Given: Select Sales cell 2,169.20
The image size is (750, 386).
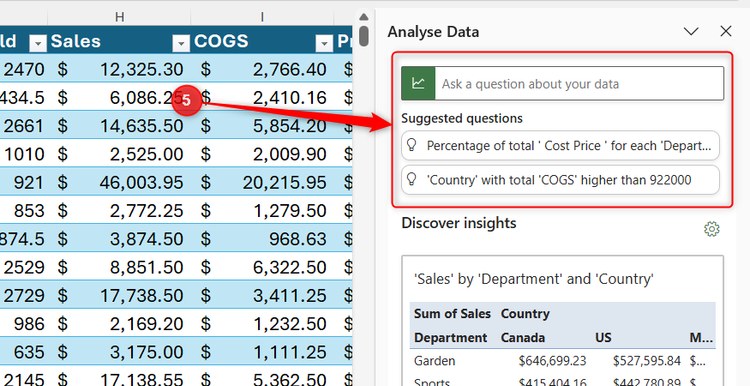Looking at the screenshot, I should 119,324.
